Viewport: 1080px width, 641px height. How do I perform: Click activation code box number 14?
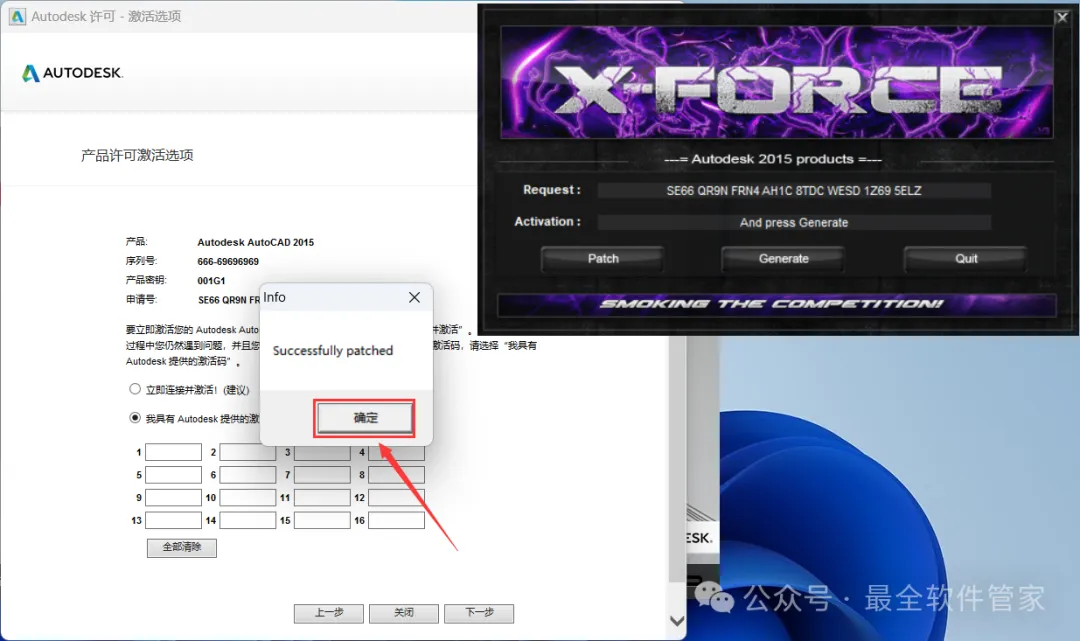pos(248,521)
